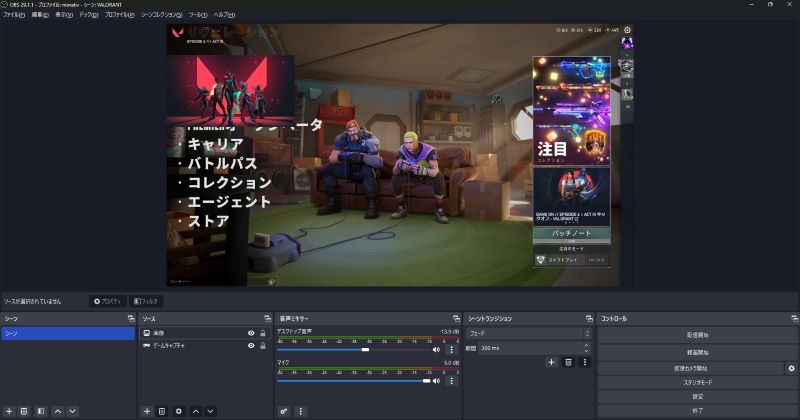The width and height of the screenshot is (800, 420).
Task: Open the audio mixer's bottom three-dot menu
Action: [301, 411]
